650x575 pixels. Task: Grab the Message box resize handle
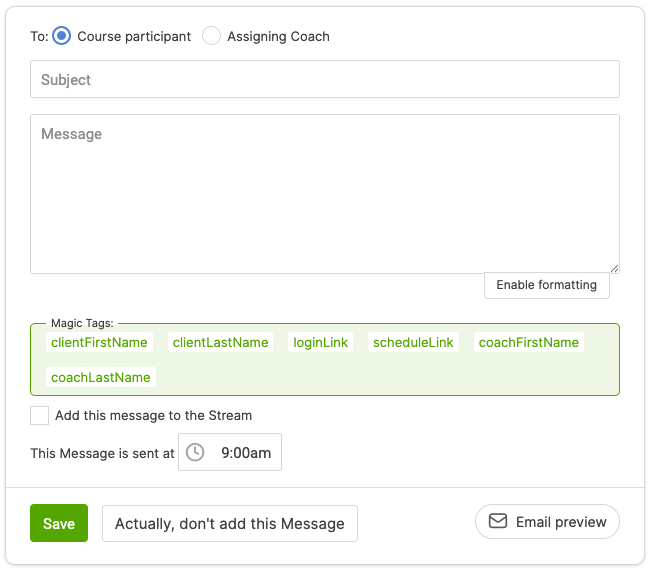pos(614,268)
